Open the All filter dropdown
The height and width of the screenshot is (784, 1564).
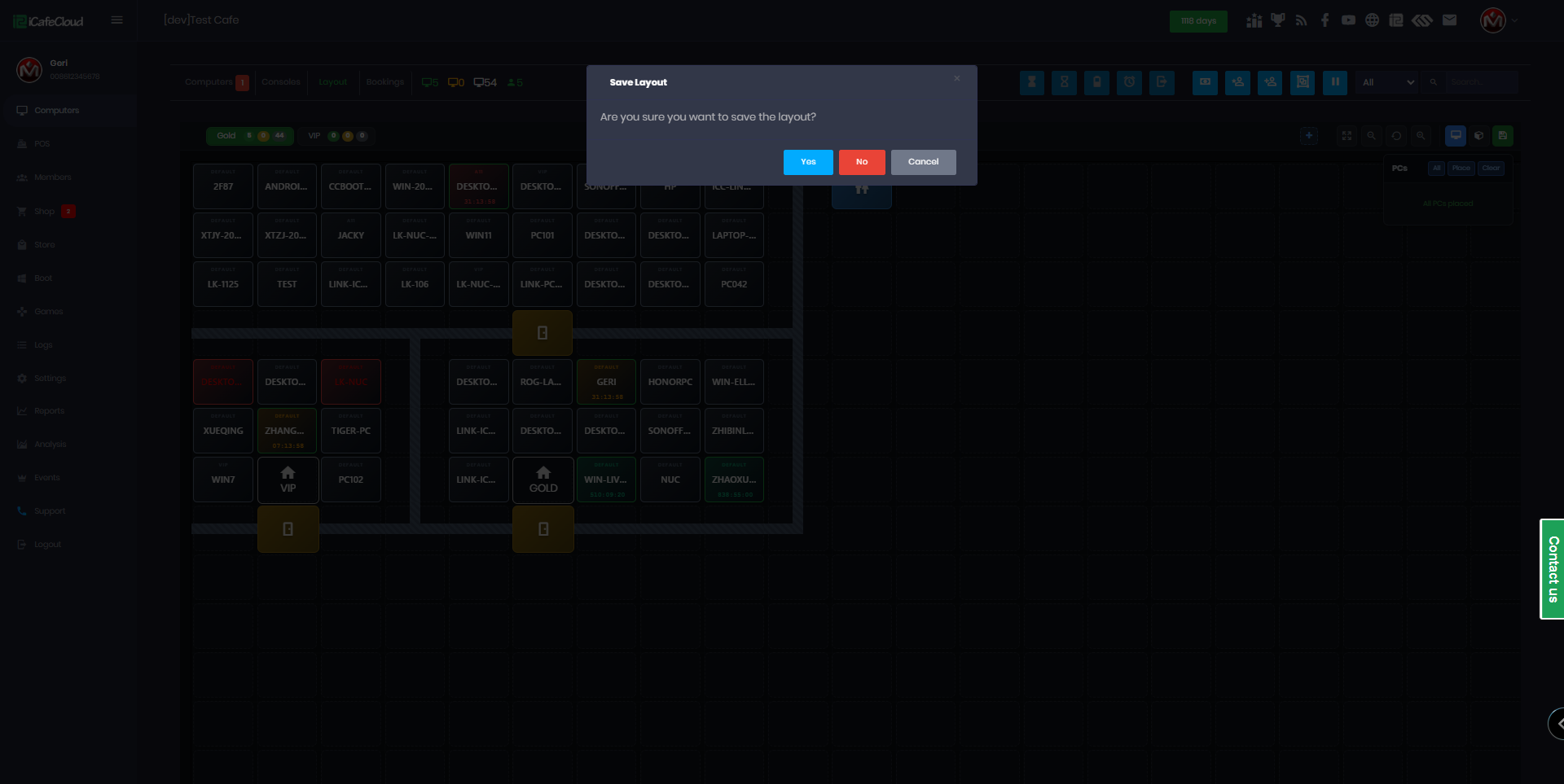(x=1387, y=82)
